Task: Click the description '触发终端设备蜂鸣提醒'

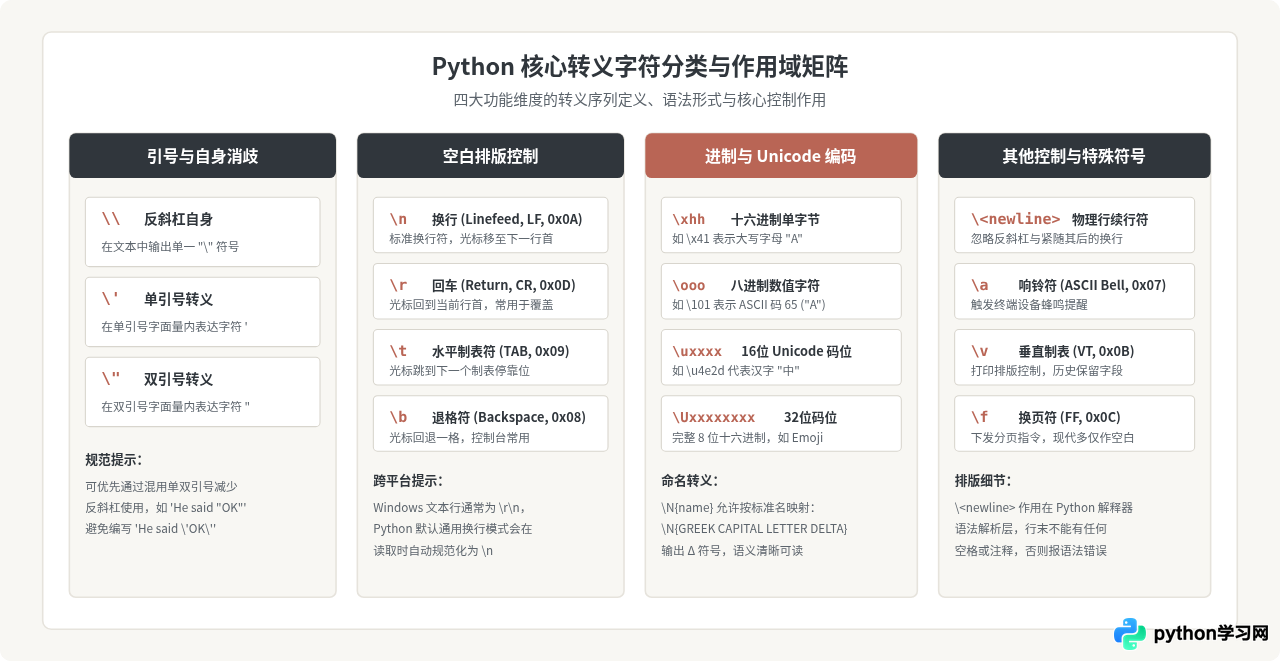Action: [1029, 305]
